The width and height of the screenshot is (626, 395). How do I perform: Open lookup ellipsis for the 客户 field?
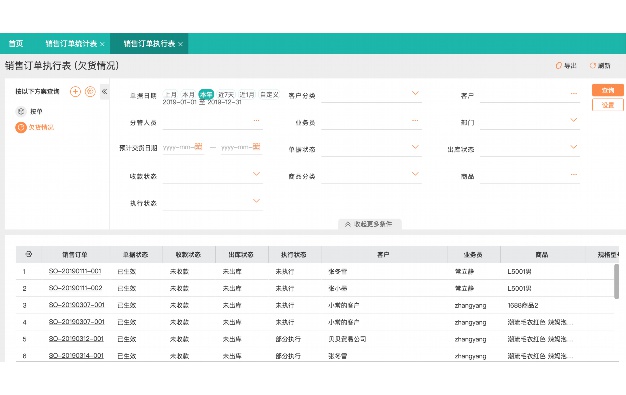tap(574, 93)
